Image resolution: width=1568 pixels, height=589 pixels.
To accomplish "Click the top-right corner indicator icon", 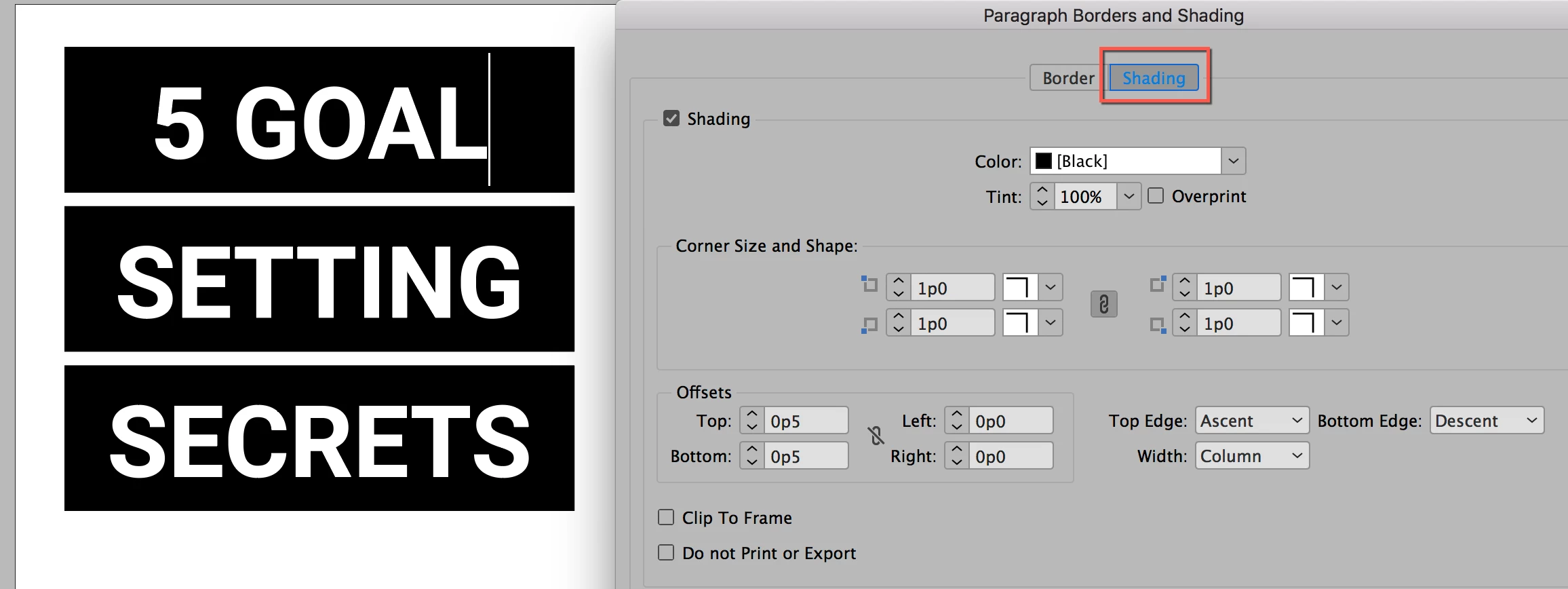I will (1158, 284).
